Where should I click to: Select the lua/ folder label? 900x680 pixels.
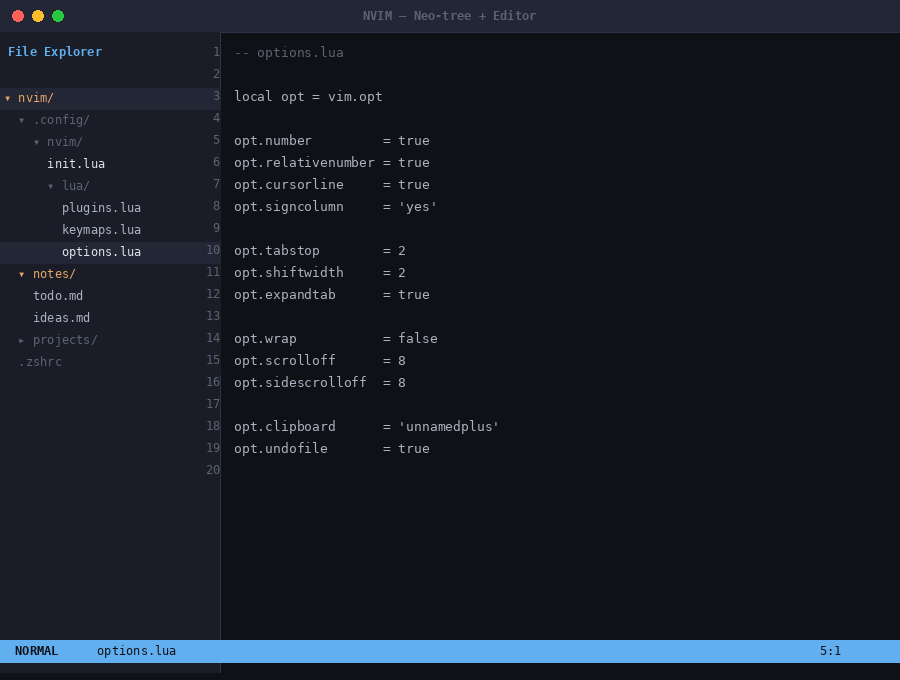76,186
